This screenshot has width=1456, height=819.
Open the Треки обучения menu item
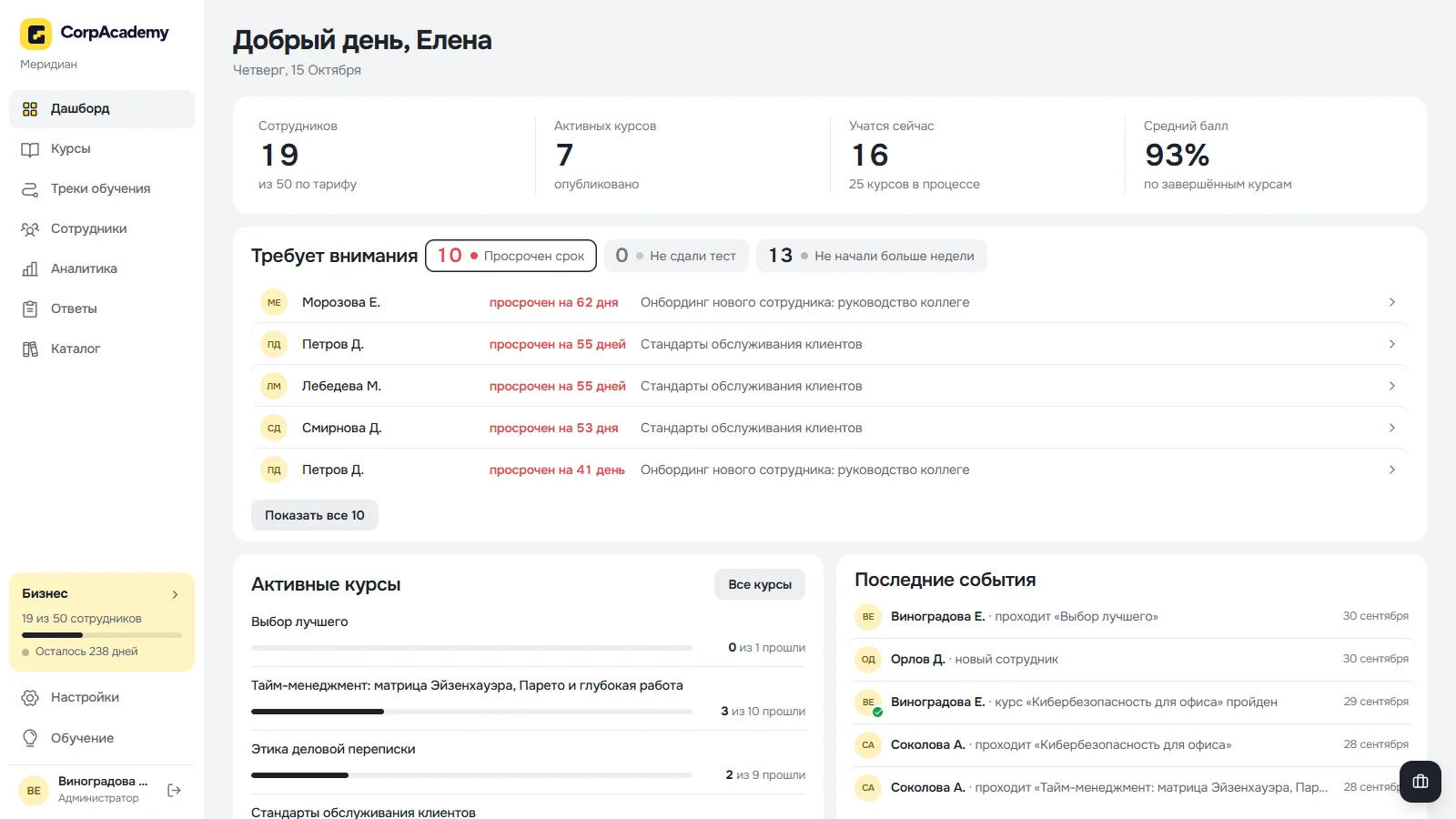coord(102,189)
